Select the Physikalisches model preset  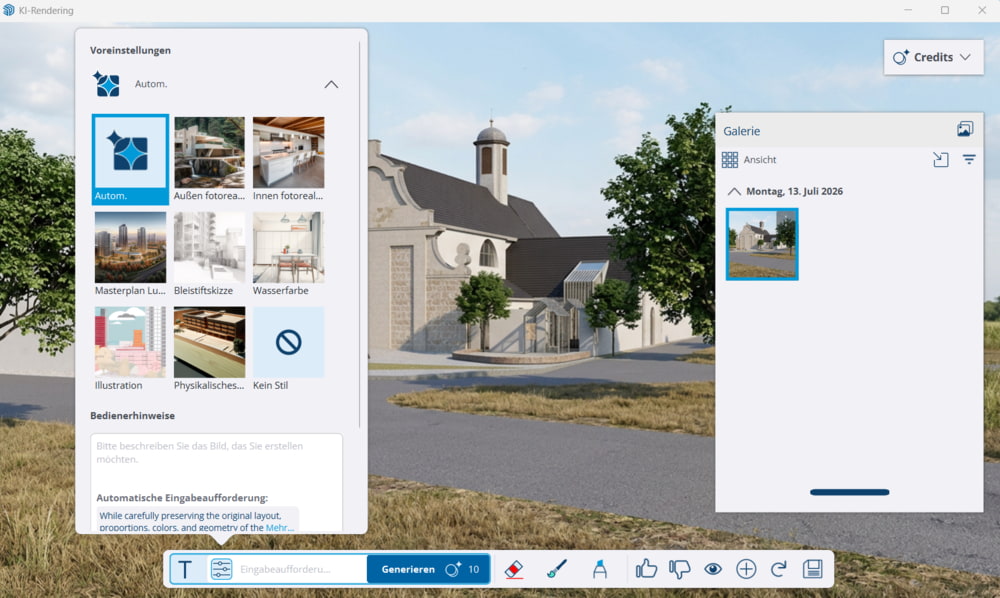(x=209, y=349)
